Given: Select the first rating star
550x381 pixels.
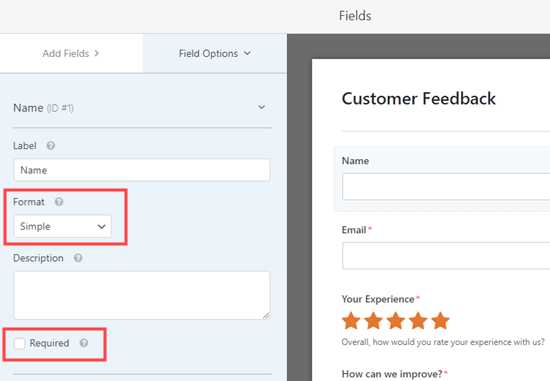Looking at the screenshot, I should pyautogui.click(x=351, y=321).
